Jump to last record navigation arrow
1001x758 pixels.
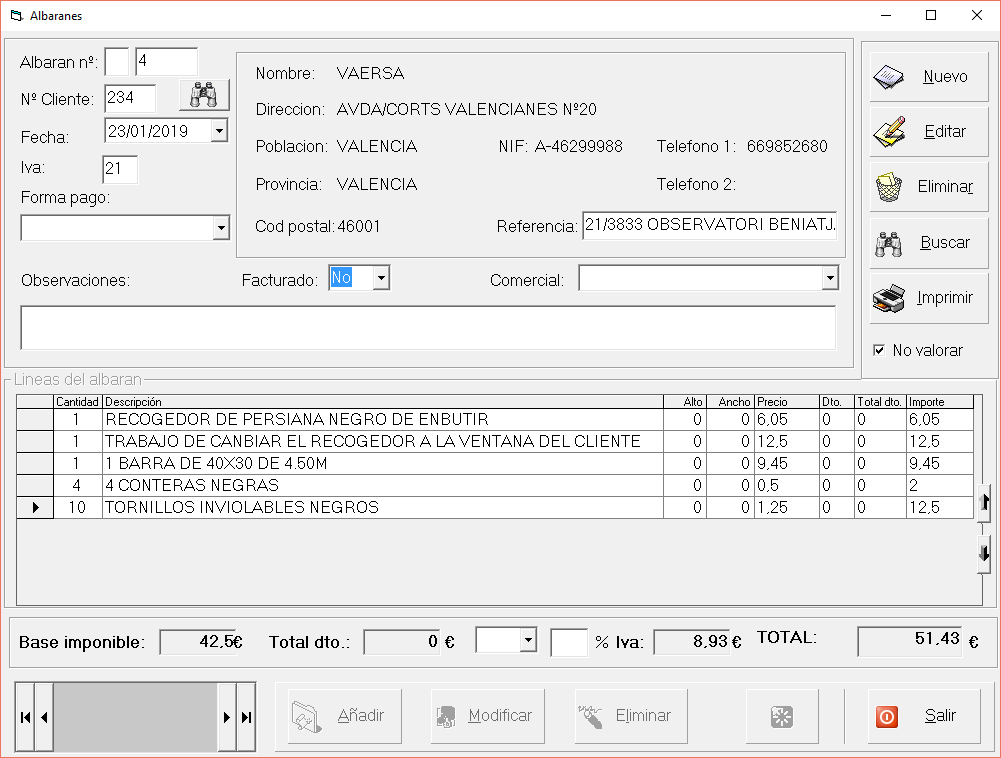point(246,717)
